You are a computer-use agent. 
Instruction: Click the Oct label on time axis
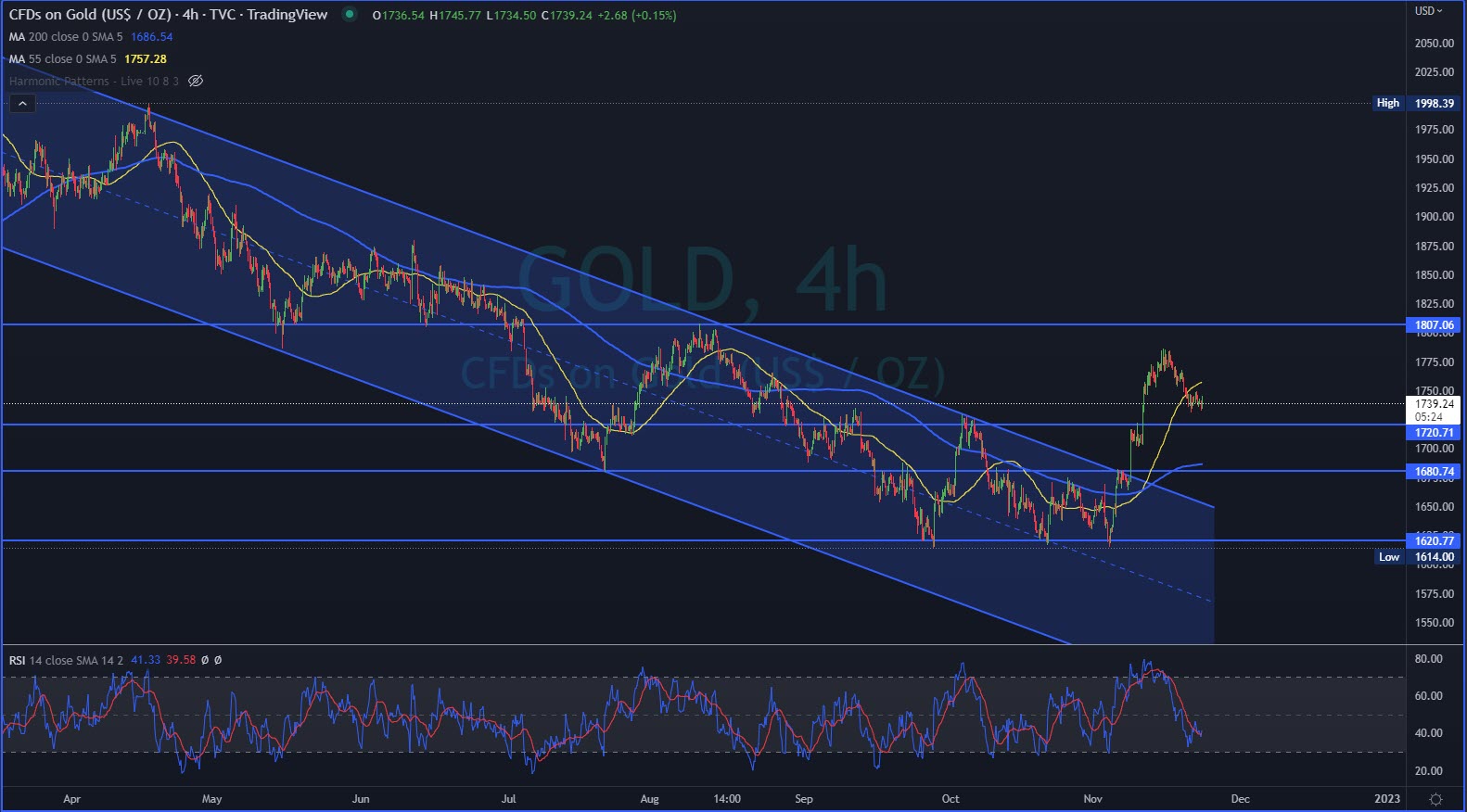coord(950,799)
